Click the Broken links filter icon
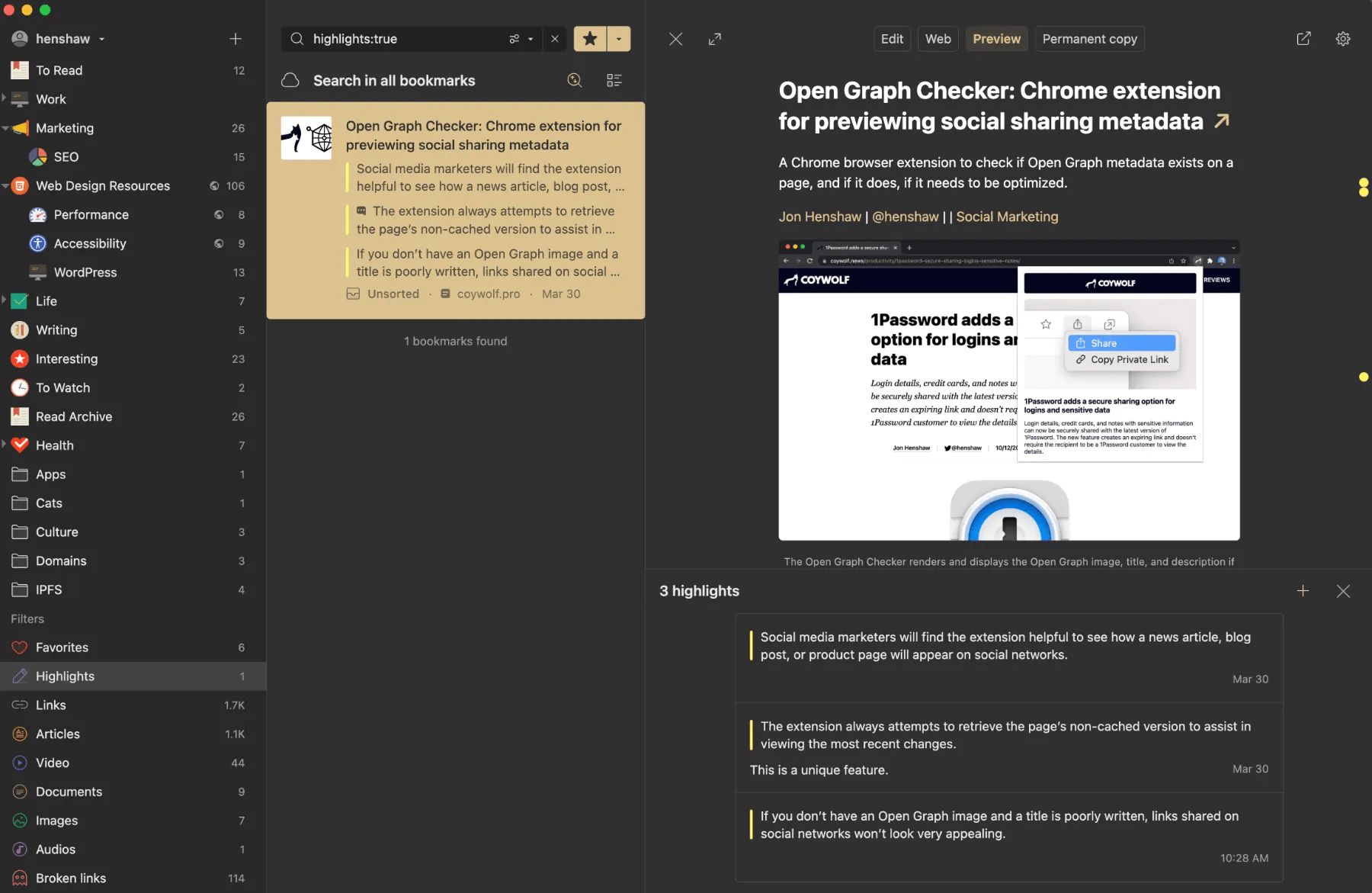Screen dimensions: 1372x893 (x=20, y=878)
